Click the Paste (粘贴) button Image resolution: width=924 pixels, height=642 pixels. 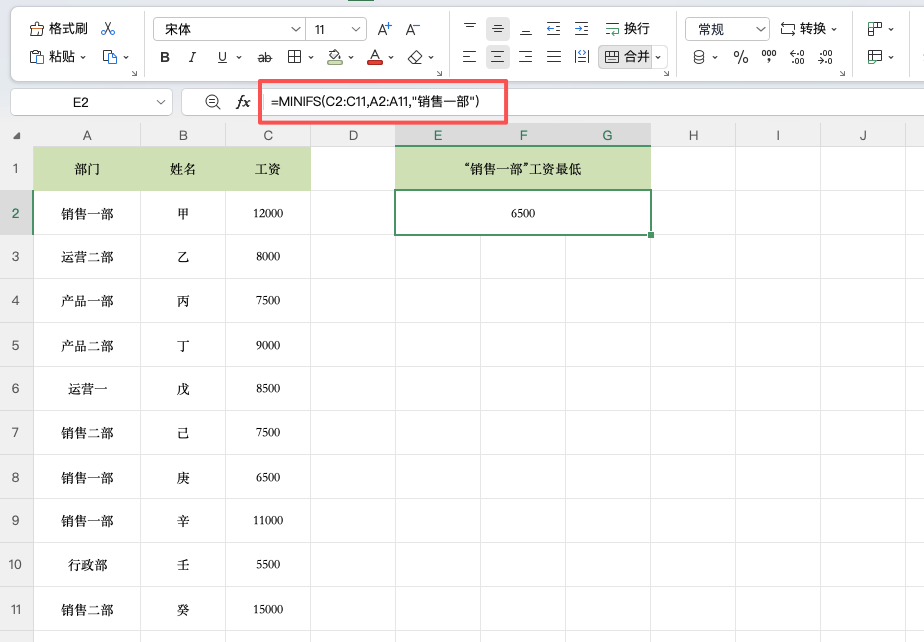point(52,57)
